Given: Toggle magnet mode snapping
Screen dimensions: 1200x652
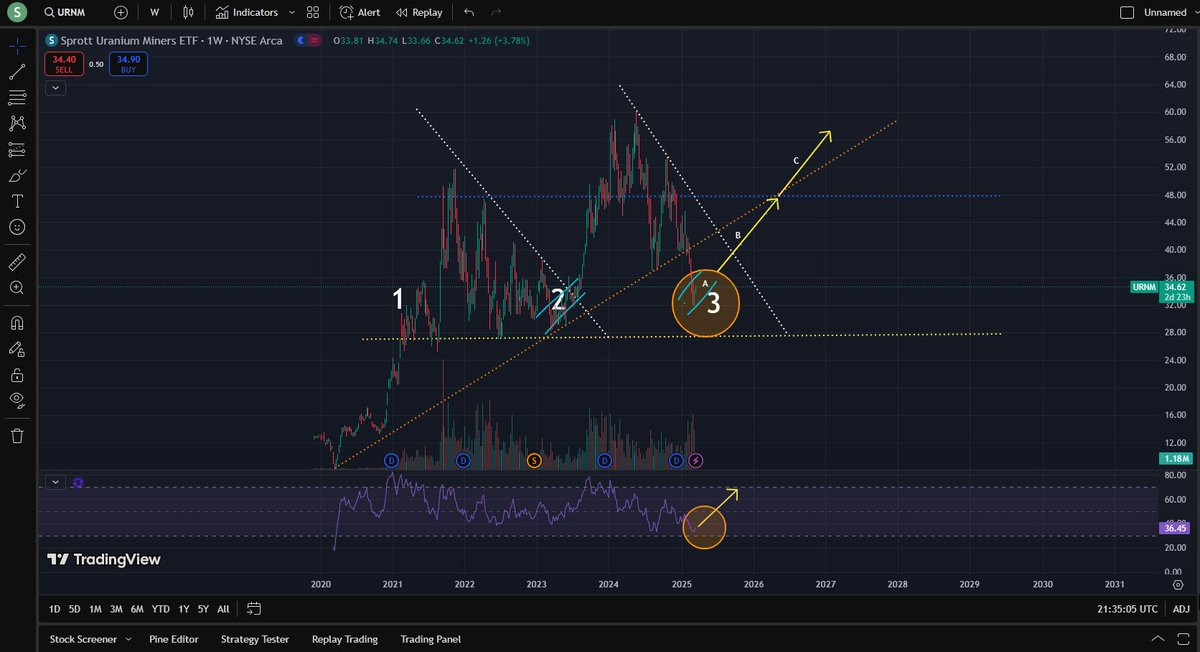Looking at the screenshot, I should click(x=17, y=323).
